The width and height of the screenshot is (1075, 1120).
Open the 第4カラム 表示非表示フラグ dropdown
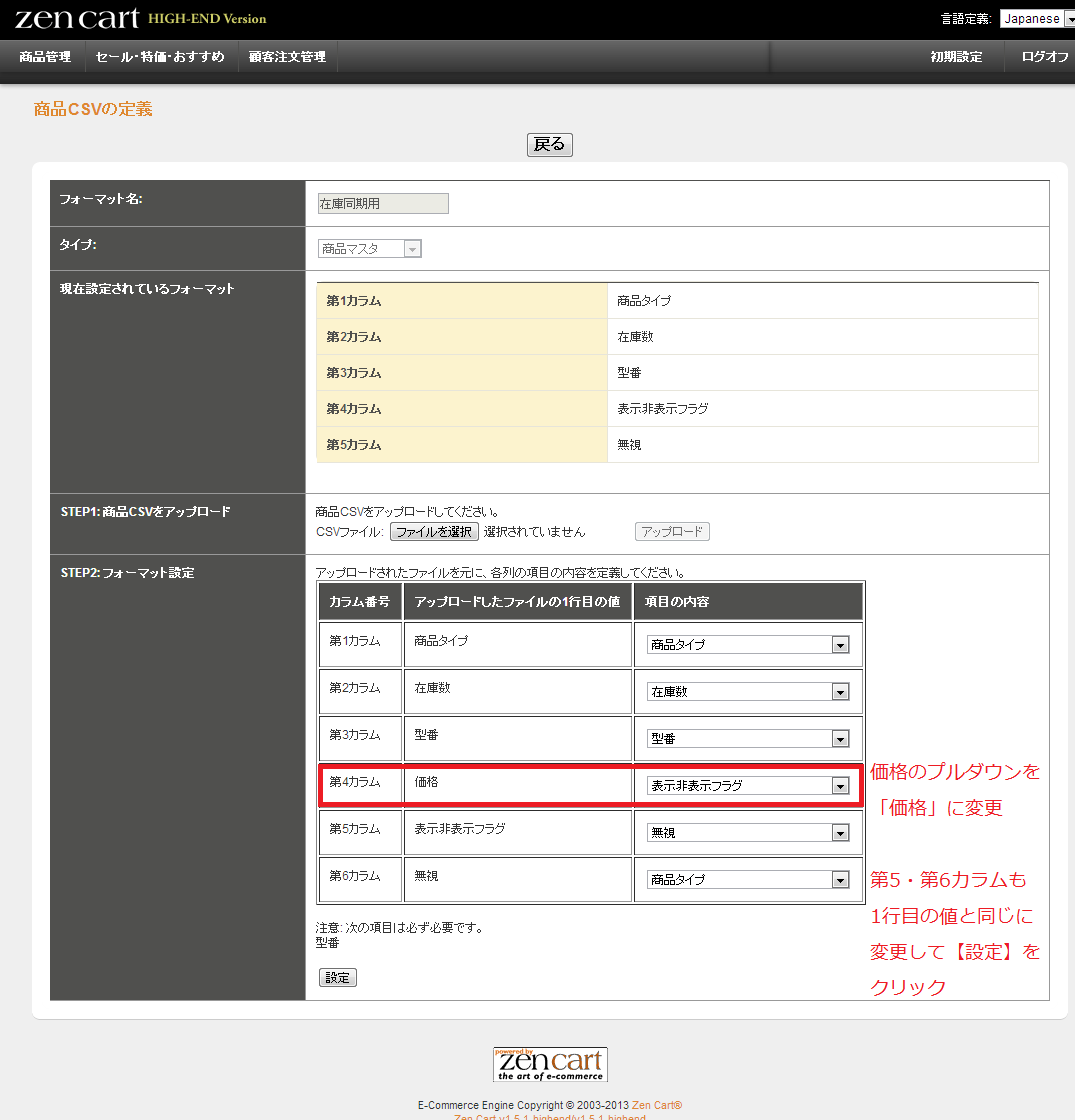tap(748, 786)
